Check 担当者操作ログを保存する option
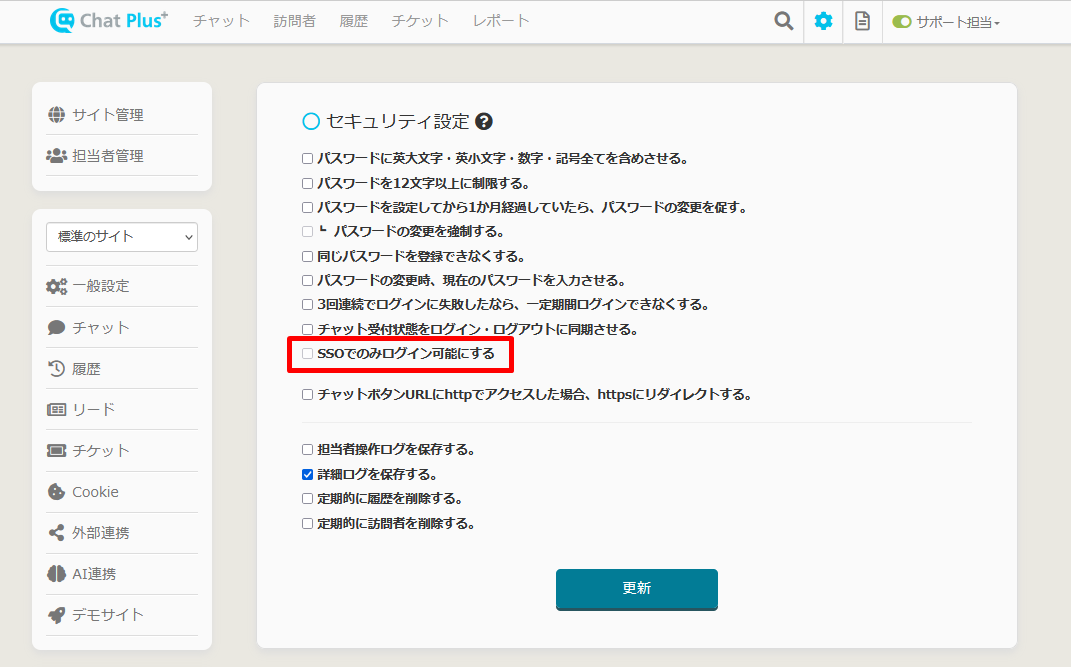The image size is (1071, 667). click(308, 450)
